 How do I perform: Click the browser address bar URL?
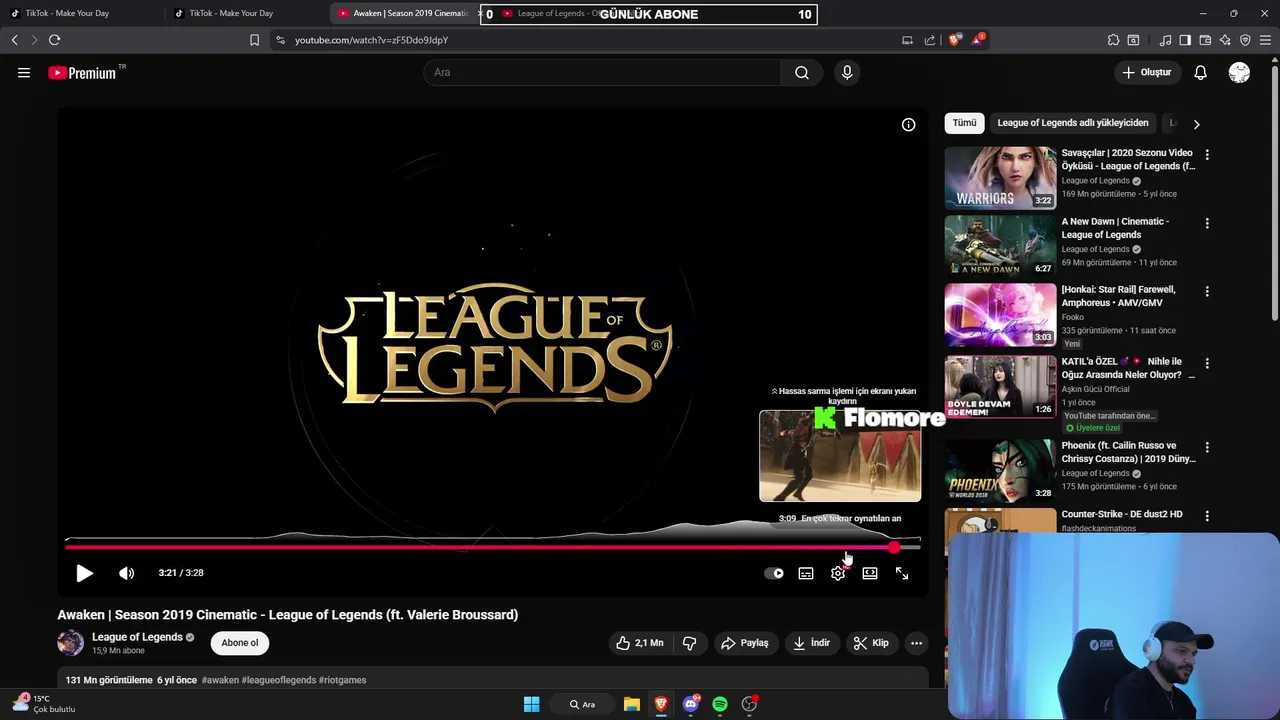[x=371, y=40]
